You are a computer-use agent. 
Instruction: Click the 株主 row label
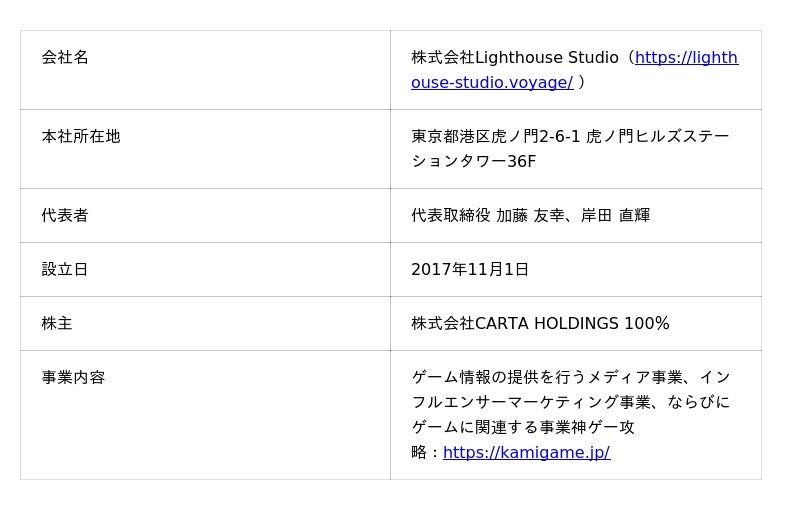pyautogui.click(x=57, y=324)
